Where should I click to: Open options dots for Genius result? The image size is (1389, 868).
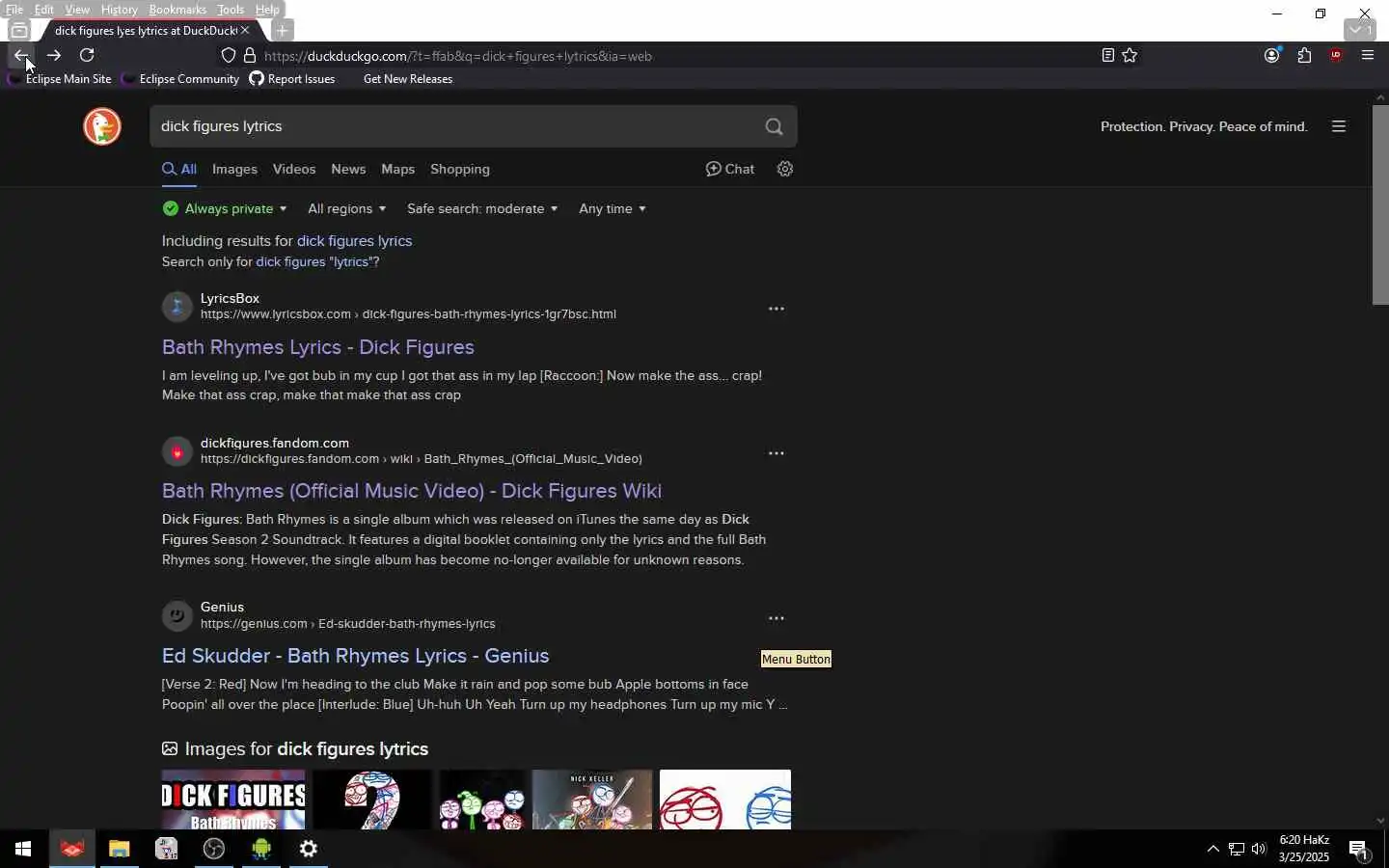tap(776, 618)
